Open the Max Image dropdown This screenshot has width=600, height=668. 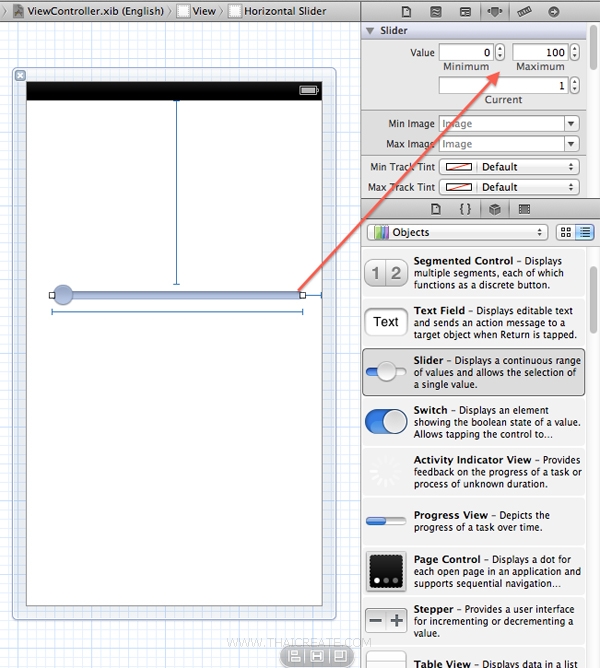[x=571, y=144]
